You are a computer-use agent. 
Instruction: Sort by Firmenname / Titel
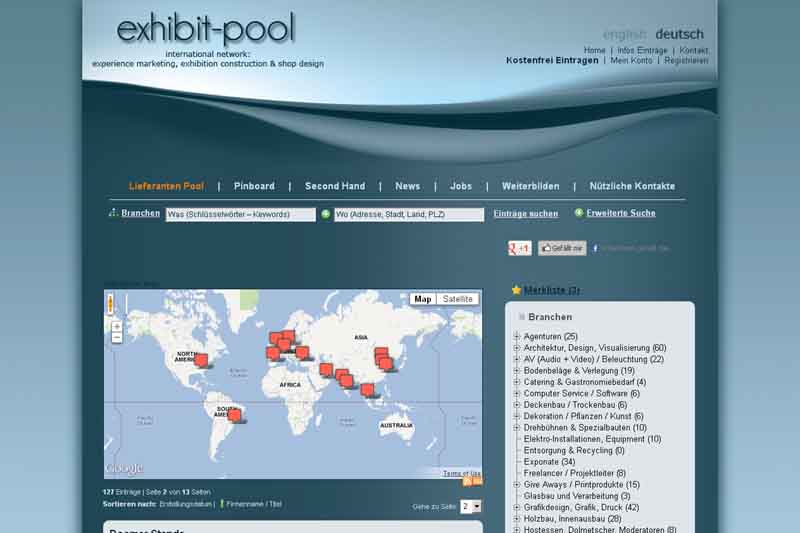click(x=254, y=504)
